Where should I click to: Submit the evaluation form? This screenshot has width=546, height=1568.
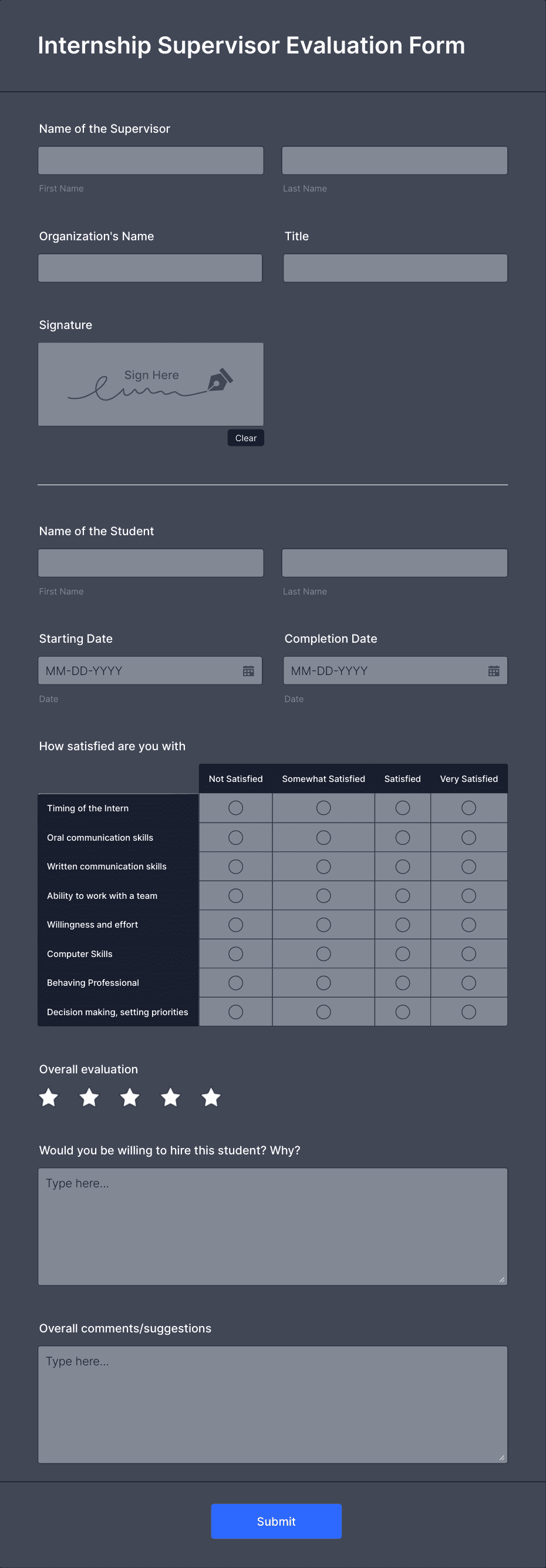[x=276, y=1521]
